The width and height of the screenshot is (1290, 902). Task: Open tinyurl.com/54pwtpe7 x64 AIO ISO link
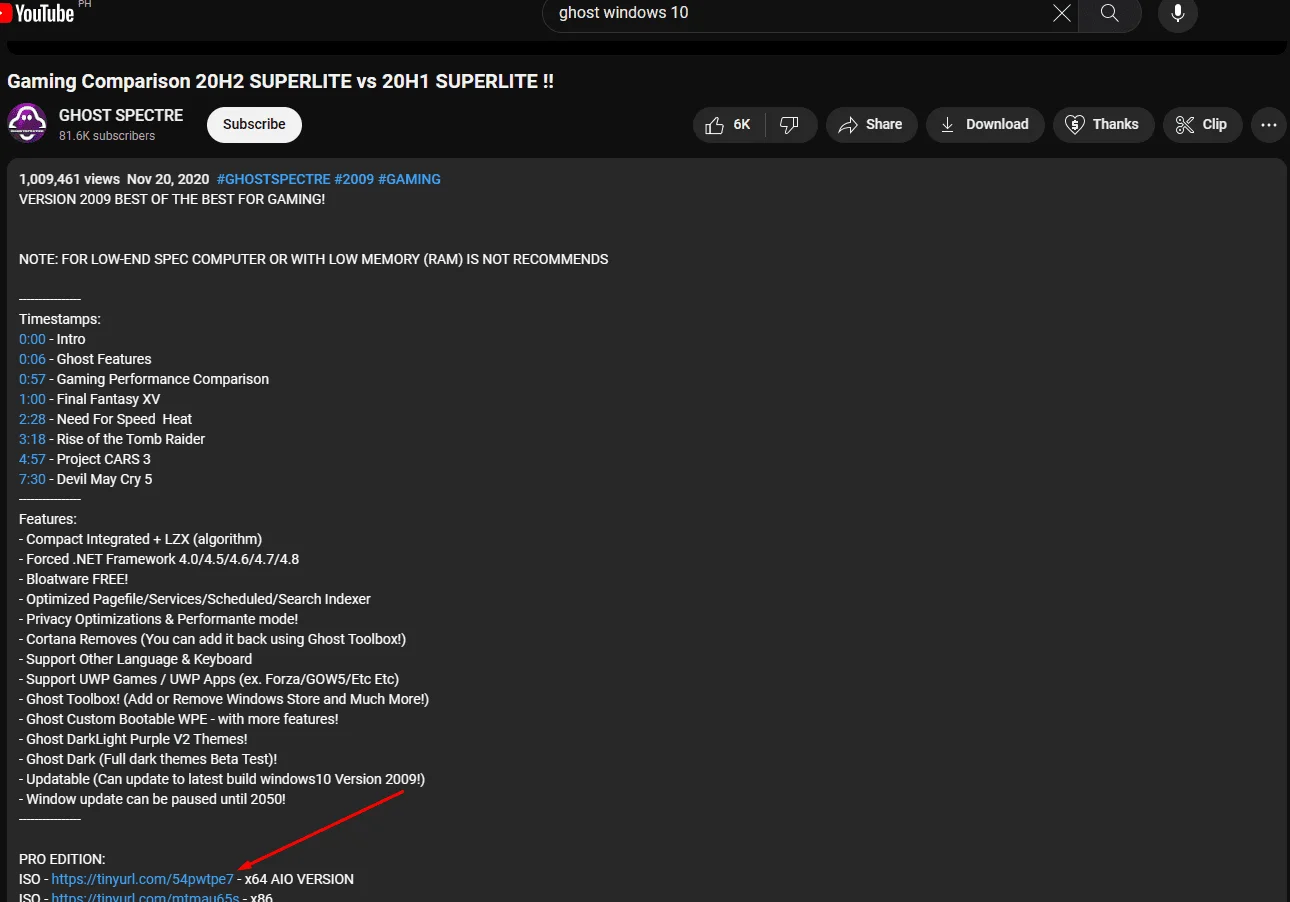pos(142,879)
